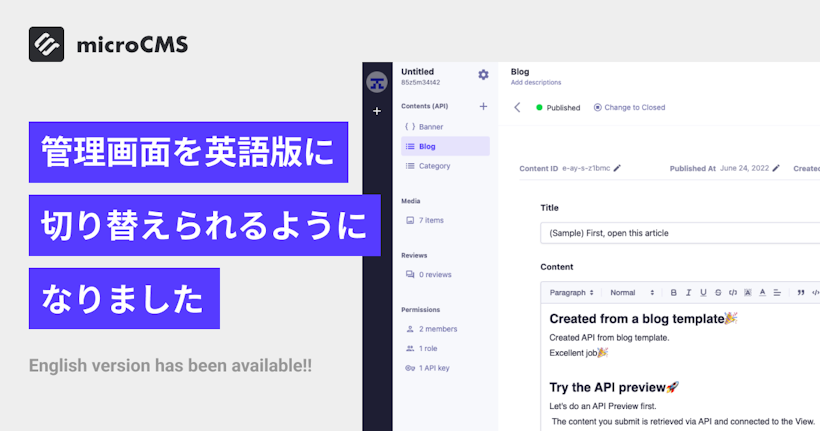Toggle strikethrough formatting in editor
The image size is (820, 431).
[x=718, y=293]
